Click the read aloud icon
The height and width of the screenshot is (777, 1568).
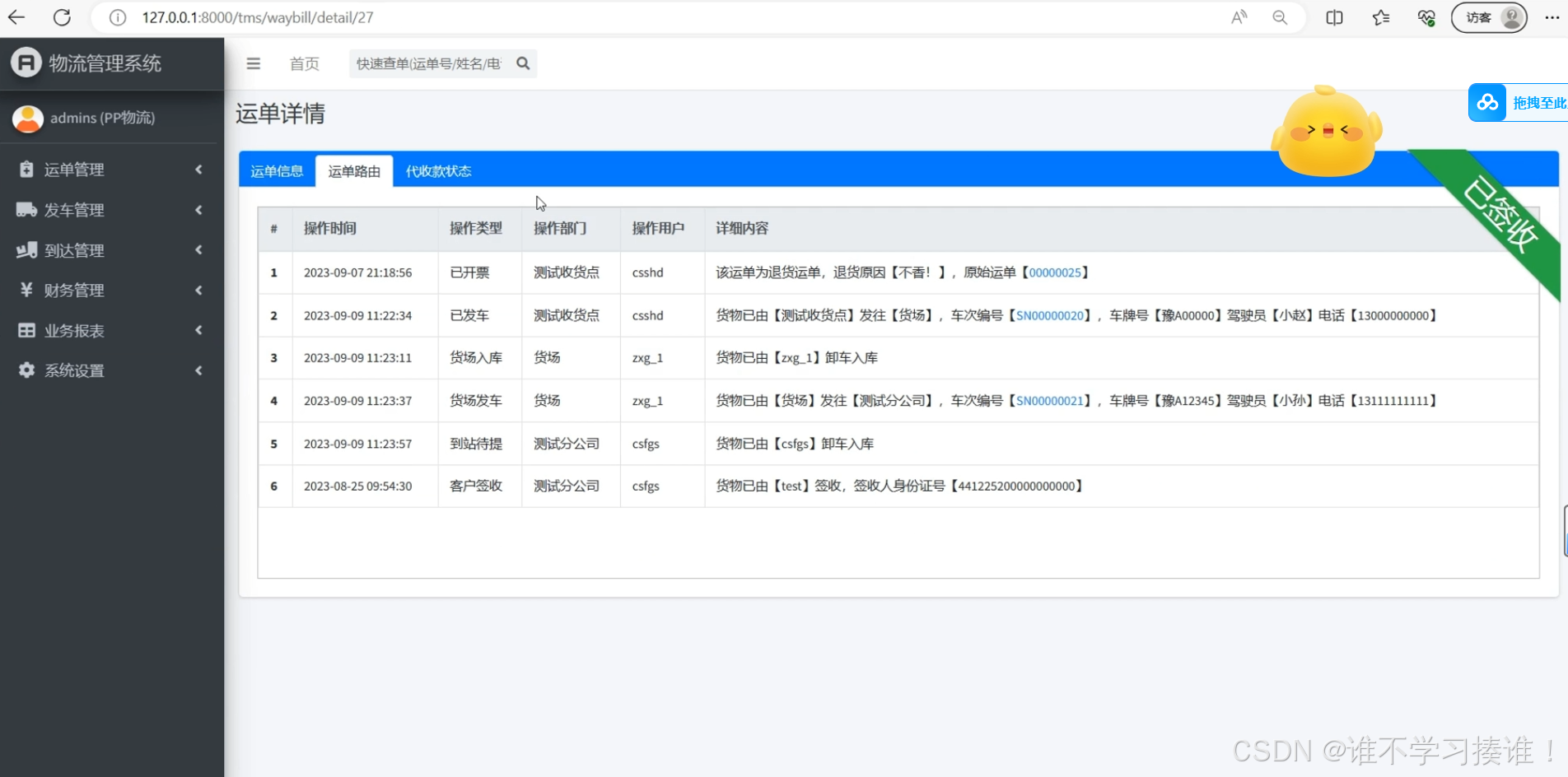pyautogui.click(x=1239, y=17)
